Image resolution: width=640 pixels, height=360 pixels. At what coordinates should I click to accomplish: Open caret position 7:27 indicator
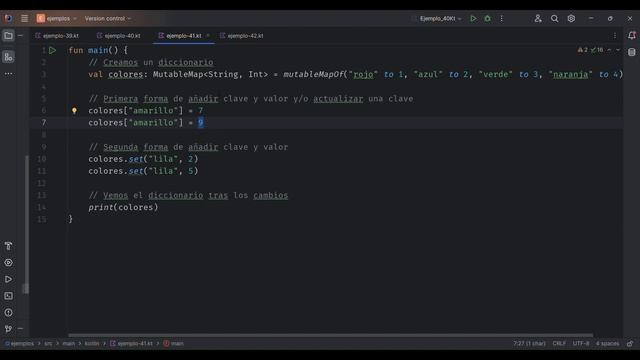529,343
